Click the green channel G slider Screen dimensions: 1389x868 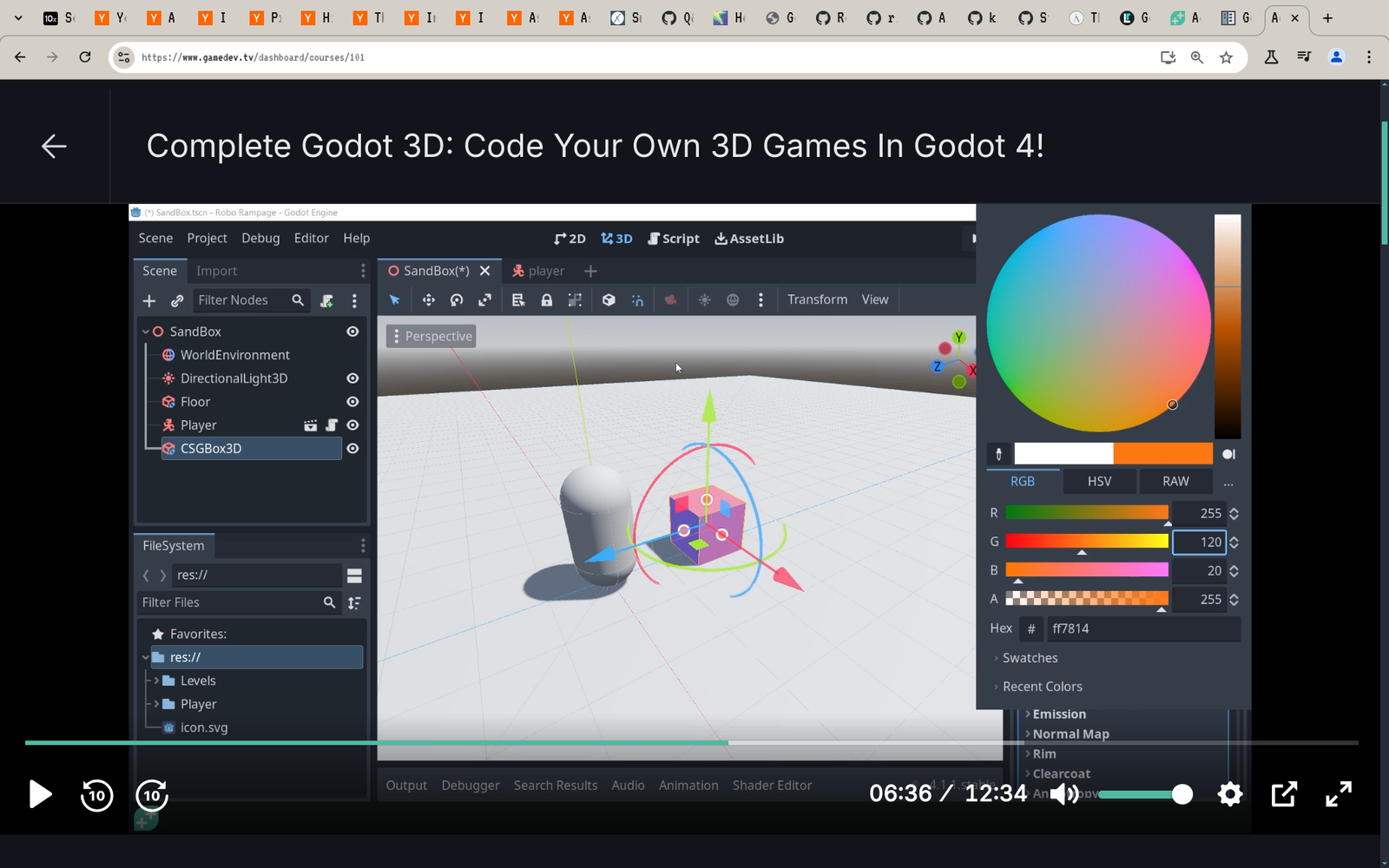1086,542
